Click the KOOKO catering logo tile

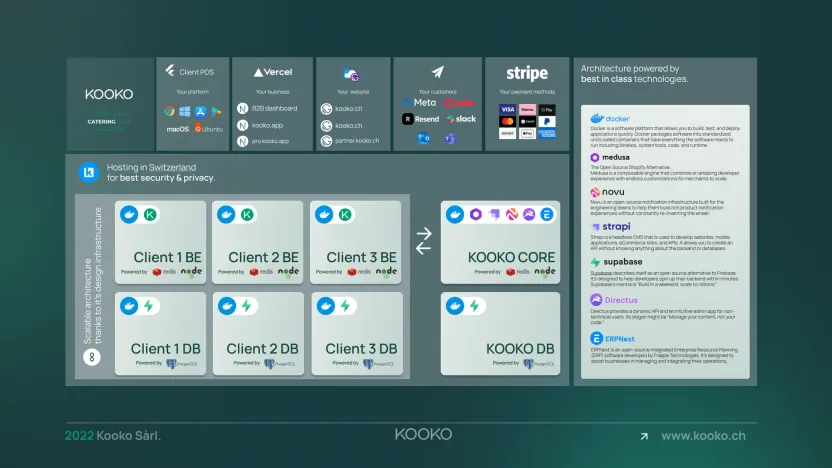tap(110, 104)
